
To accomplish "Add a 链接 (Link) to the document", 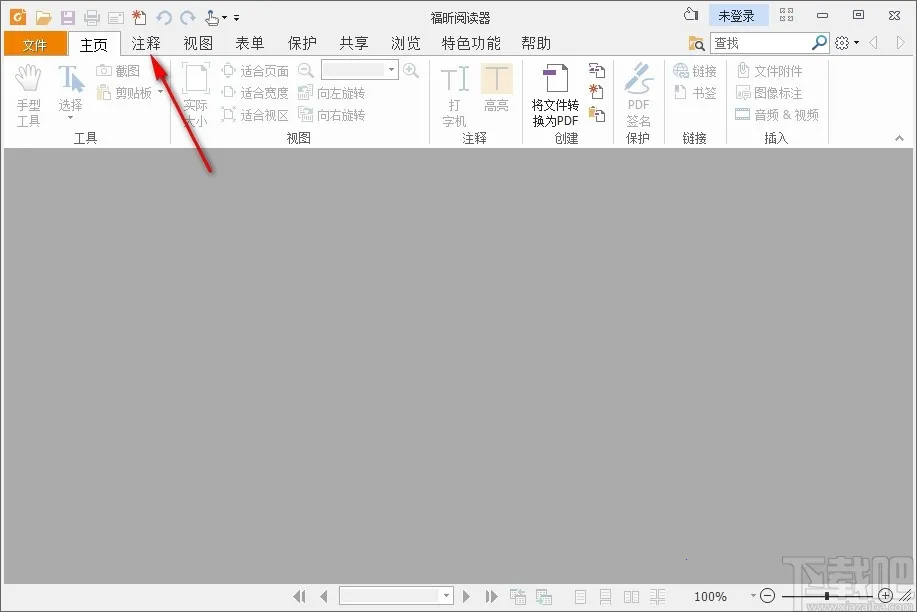I will coord(694,70).
